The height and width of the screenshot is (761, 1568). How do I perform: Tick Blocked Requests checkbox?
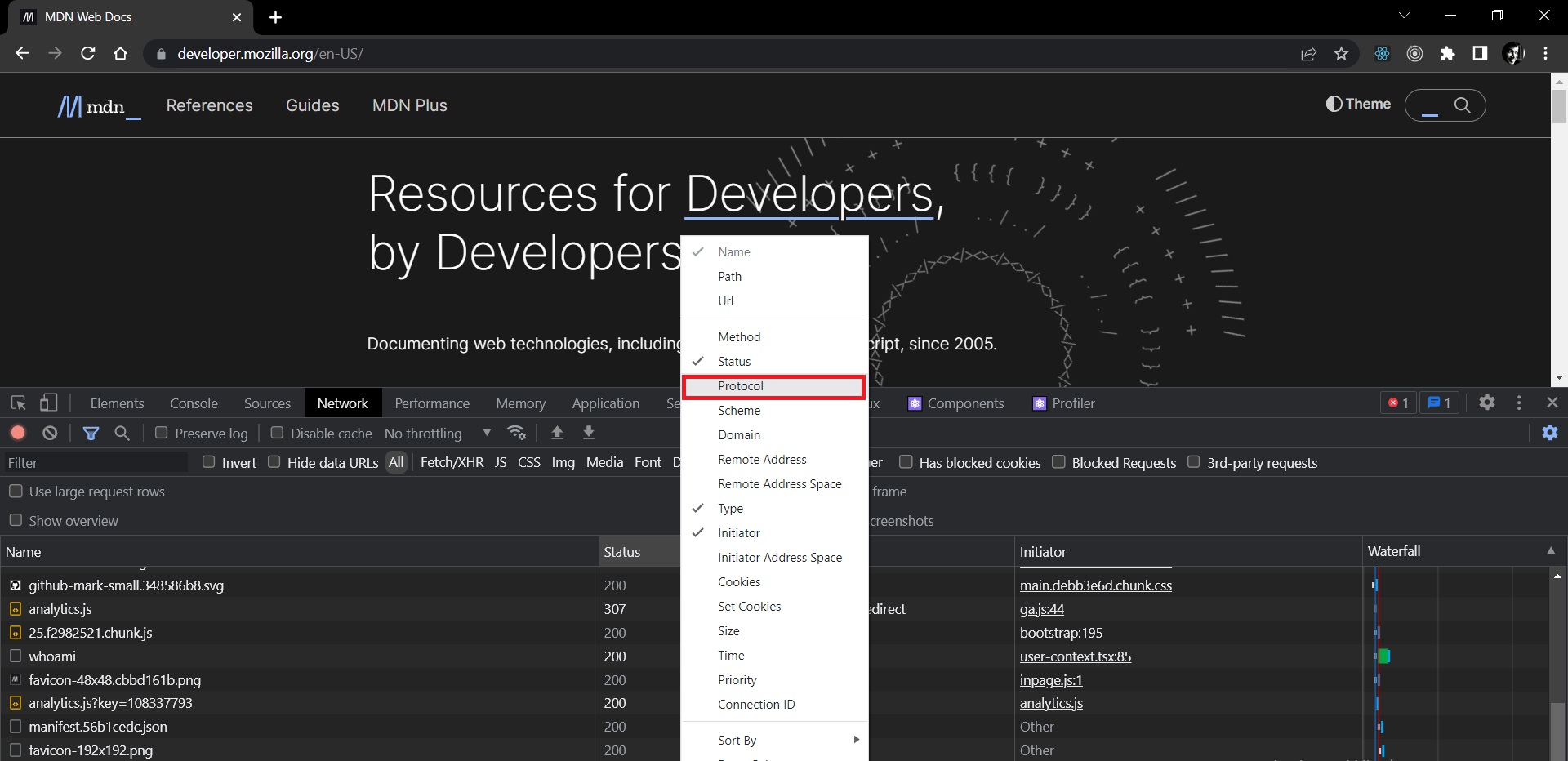pyautogui.click(x=1058, y=462)
